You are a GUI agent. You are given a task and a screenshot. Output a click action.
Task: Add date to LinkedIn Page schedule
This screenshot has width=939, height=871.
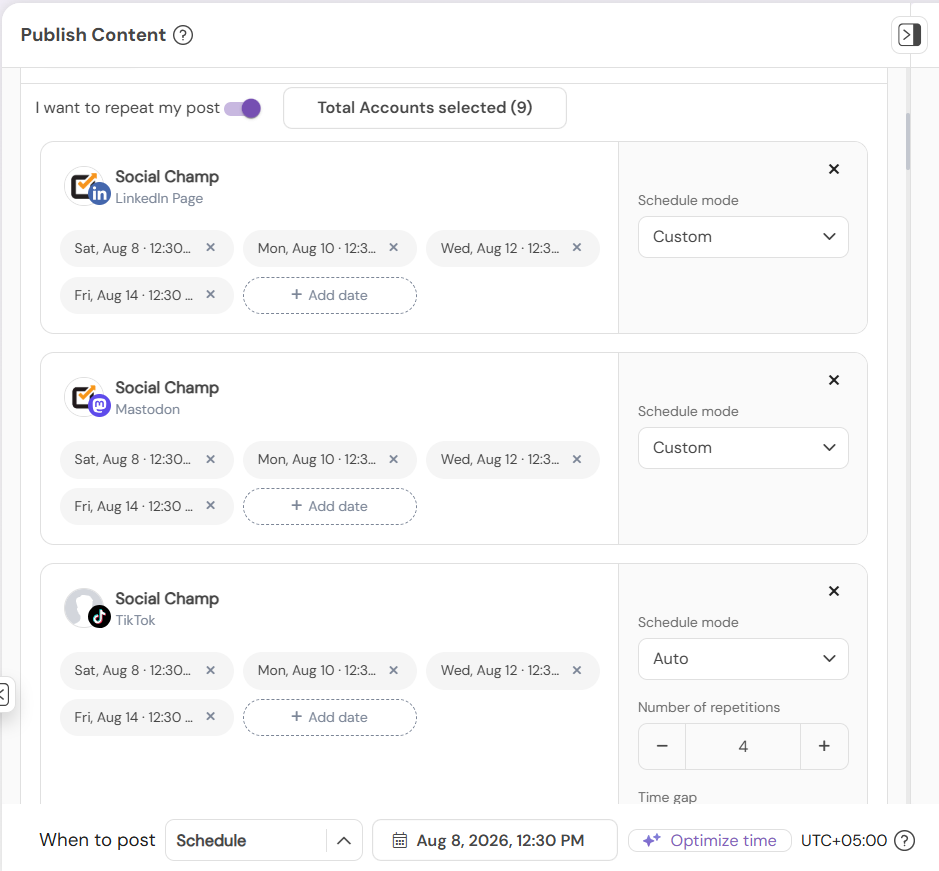330,295
